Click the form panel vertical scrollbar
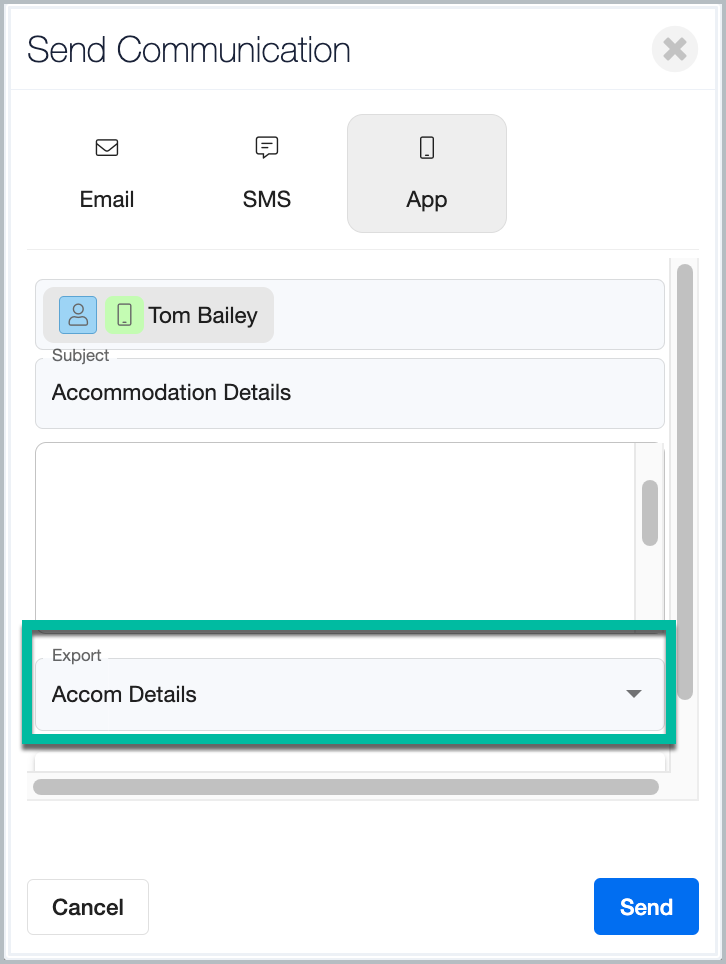The image size is (726, 964). click(685, 482)
